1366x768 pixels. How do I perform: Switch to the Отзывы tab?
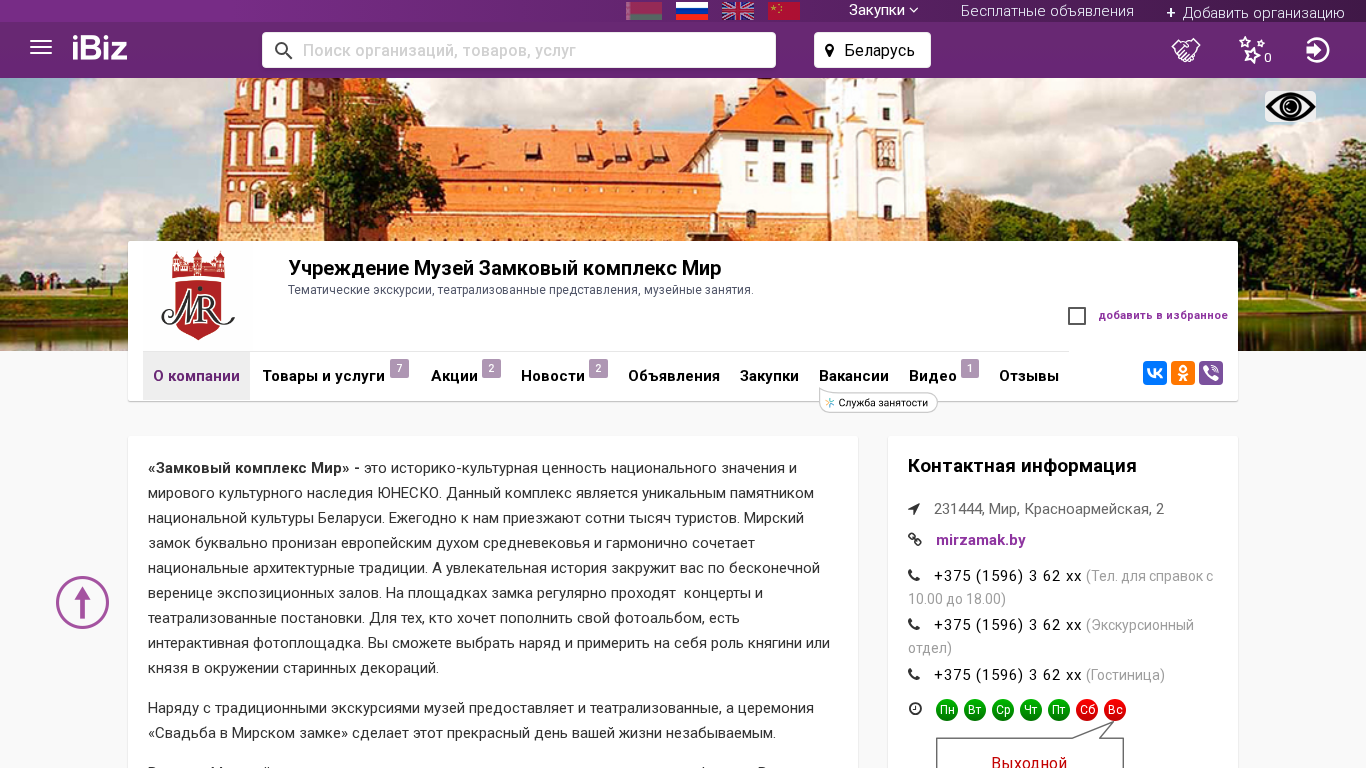[1028, 376]
